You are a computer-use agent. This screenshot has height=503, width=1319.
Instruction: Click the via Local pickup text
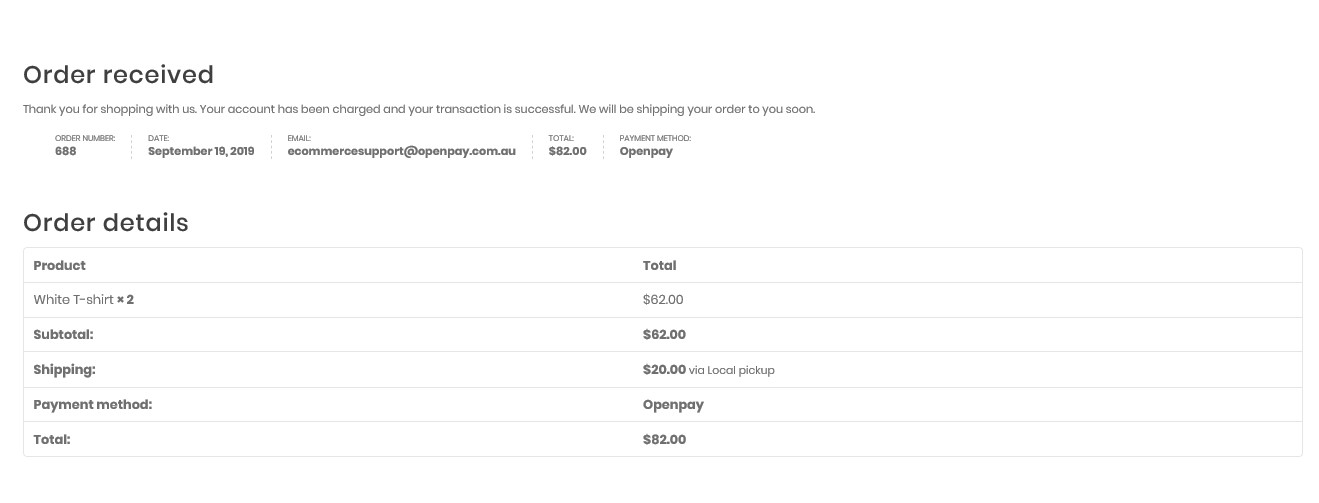(x=732, y=371)
